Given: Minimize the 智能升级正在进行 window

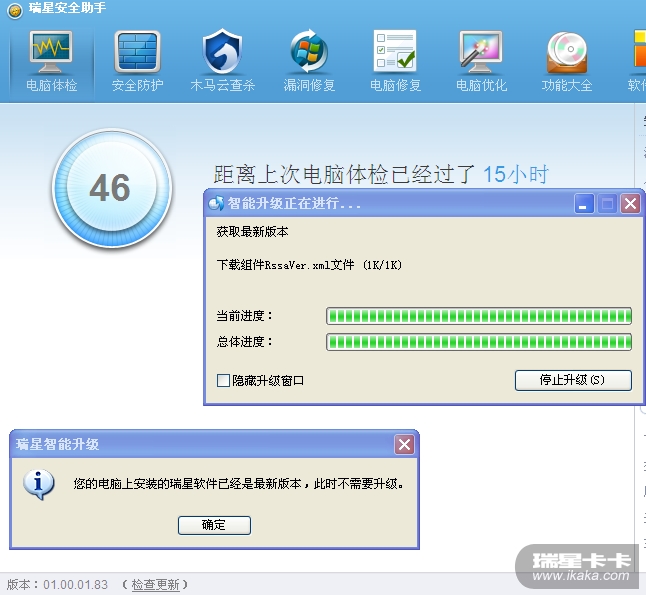Looking at the screenshot, I should coord(584,203).
